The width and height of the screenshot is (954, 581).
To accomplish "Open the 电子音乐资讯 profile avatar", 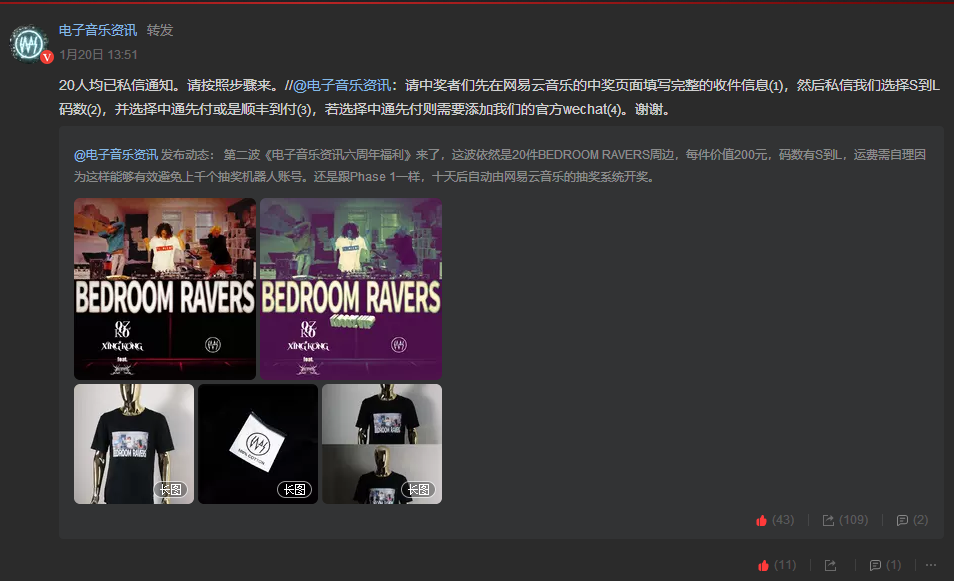I will pyautogui.click(x=28, y=43).
